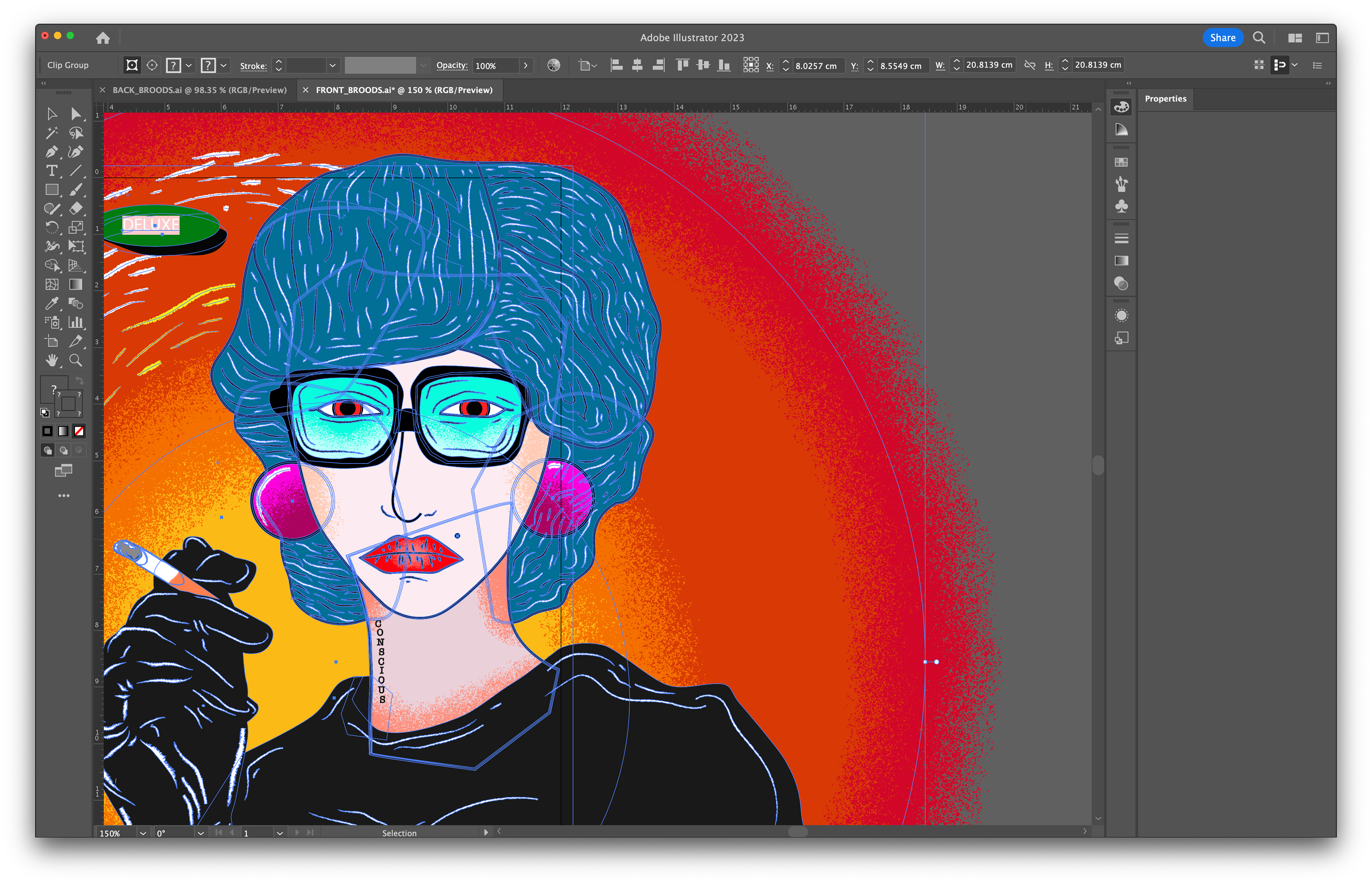The image size is (1372, 884).
Task: Switch to BACK_BROODS.ai document tab
Action: [x=199, y=90]
